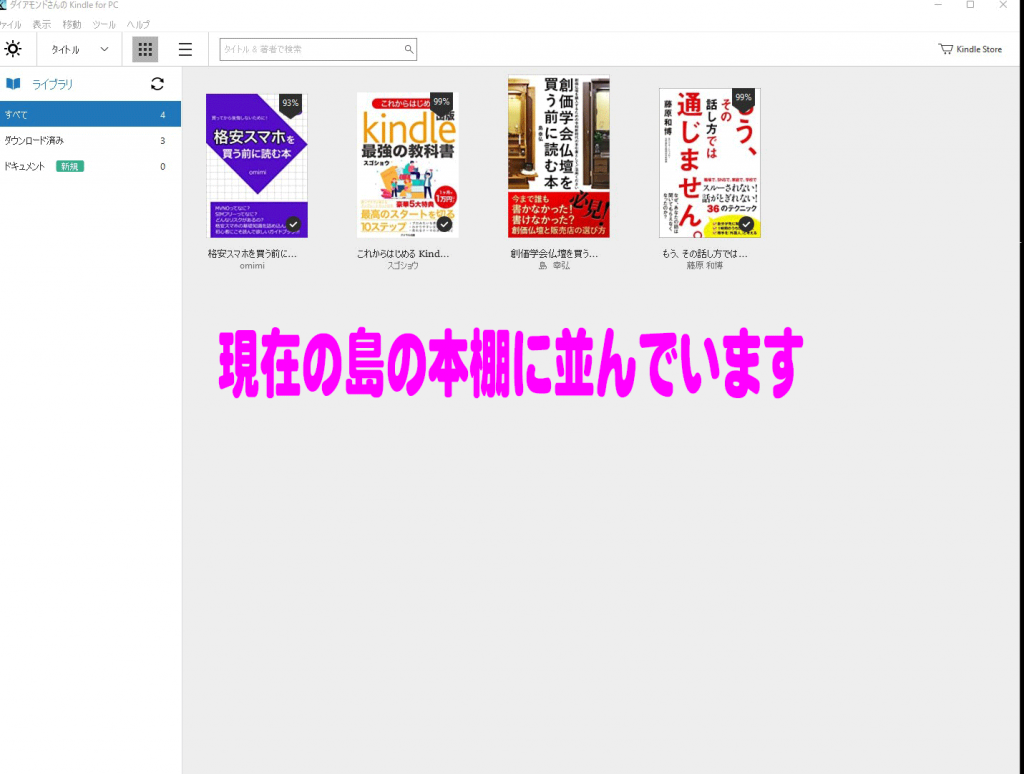Open the Kindle Store cart icon

click(945, 49)
